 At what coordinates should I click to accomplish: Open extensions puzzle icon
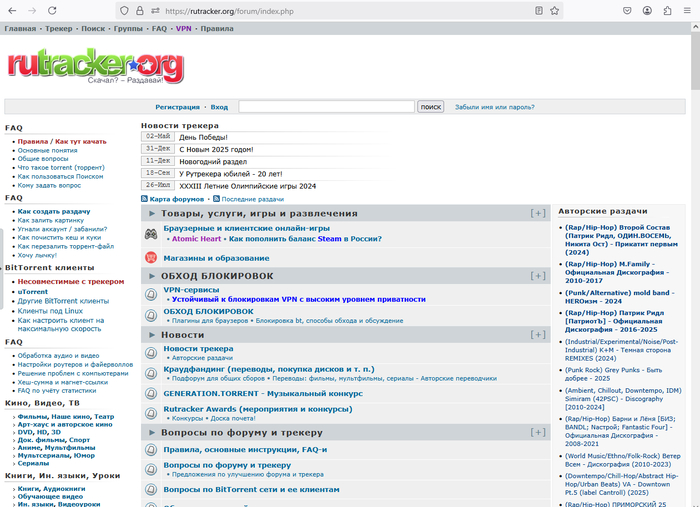(667, 11)
